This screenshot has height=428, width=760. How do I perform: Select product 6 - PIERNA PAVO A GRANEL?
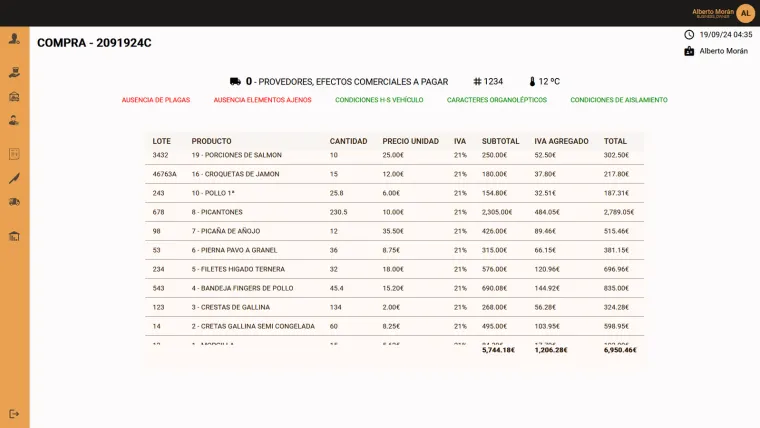click(x=234, y=250)
